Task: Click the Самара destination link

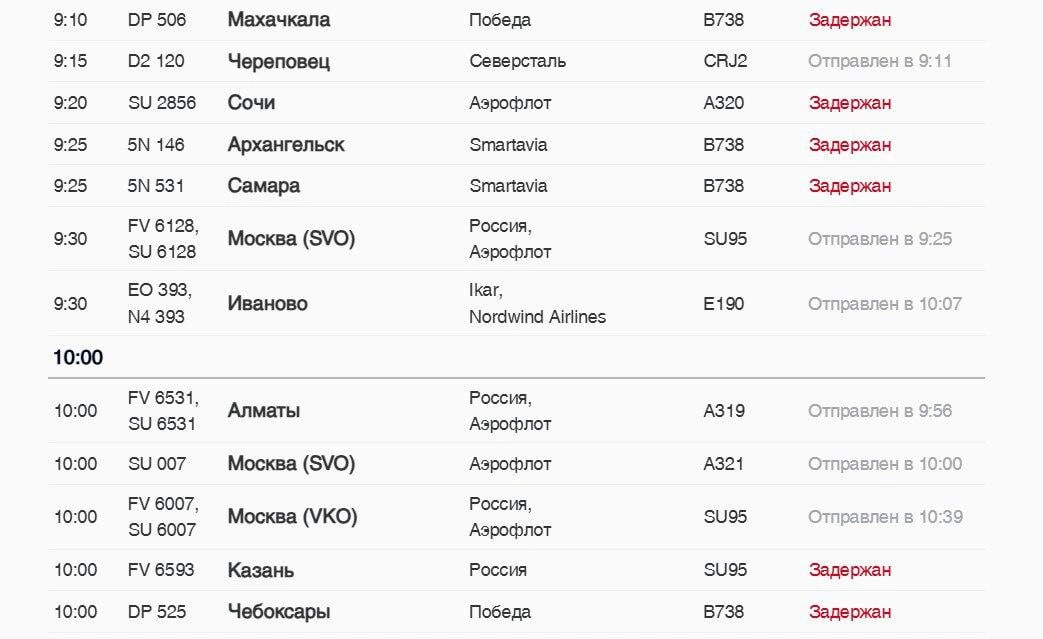Action: (263, 186)
